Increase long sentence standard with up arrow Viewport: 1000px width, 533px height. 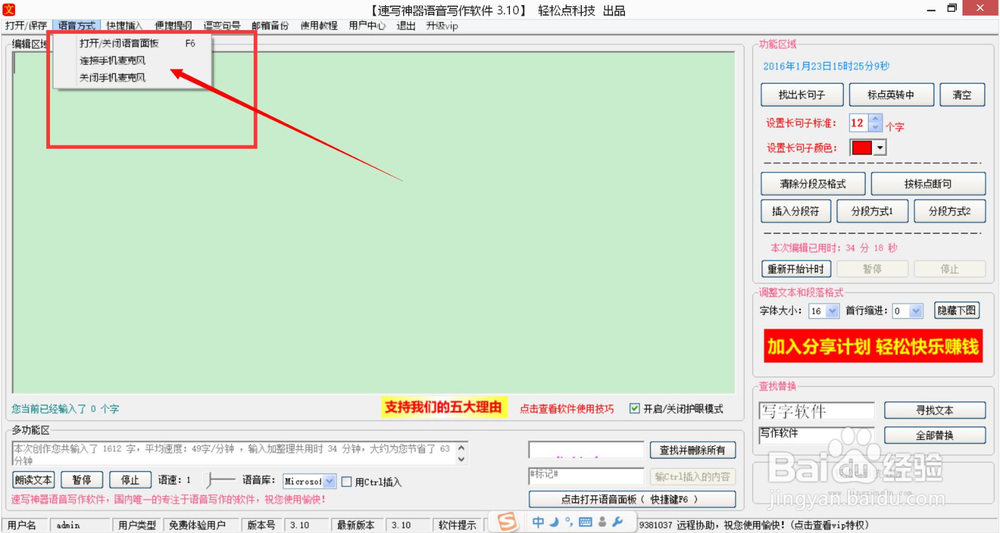coord(876,119)
